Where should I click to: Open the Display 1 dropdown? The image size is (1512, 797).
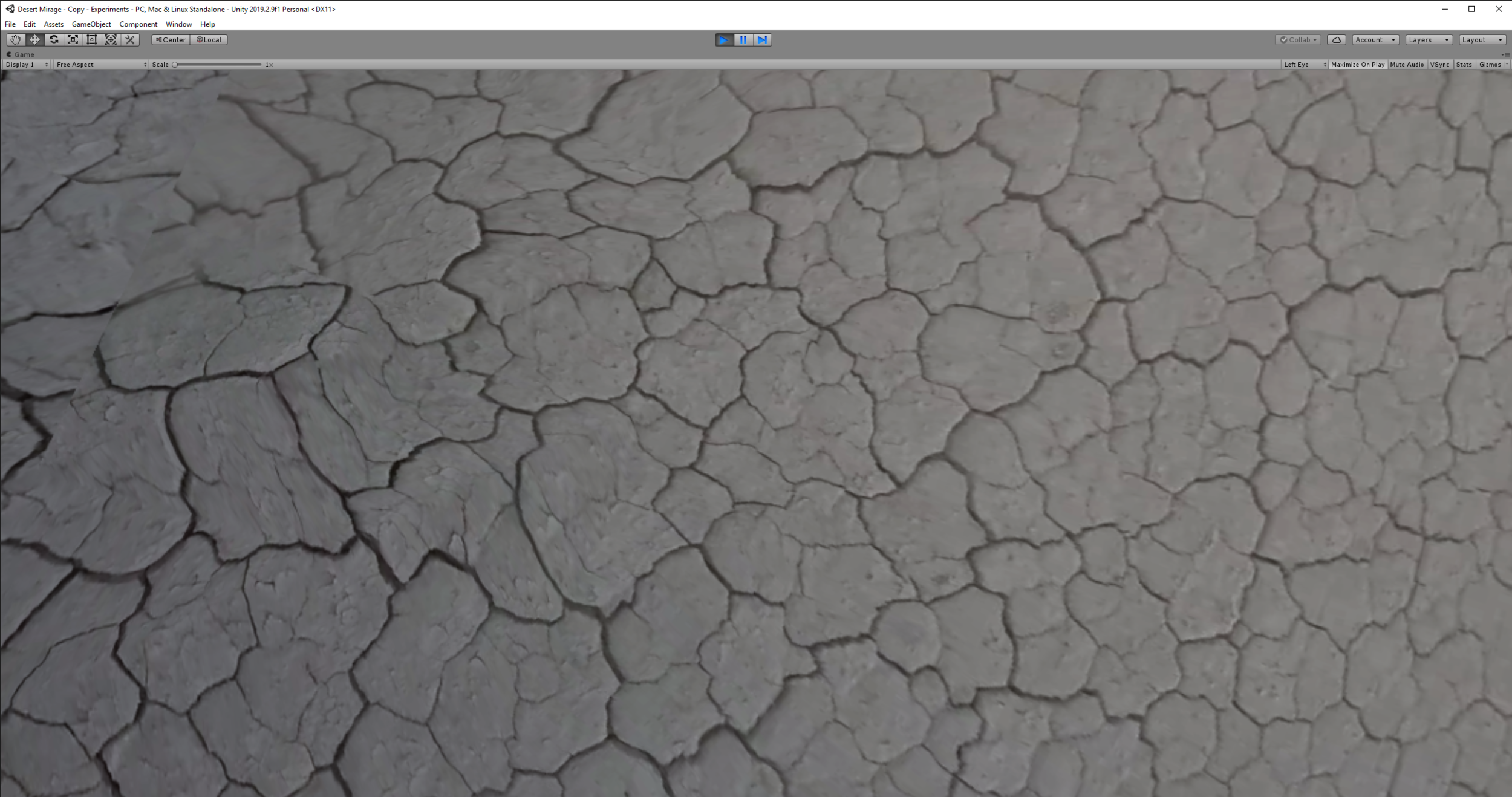click(x=27, y=65)
